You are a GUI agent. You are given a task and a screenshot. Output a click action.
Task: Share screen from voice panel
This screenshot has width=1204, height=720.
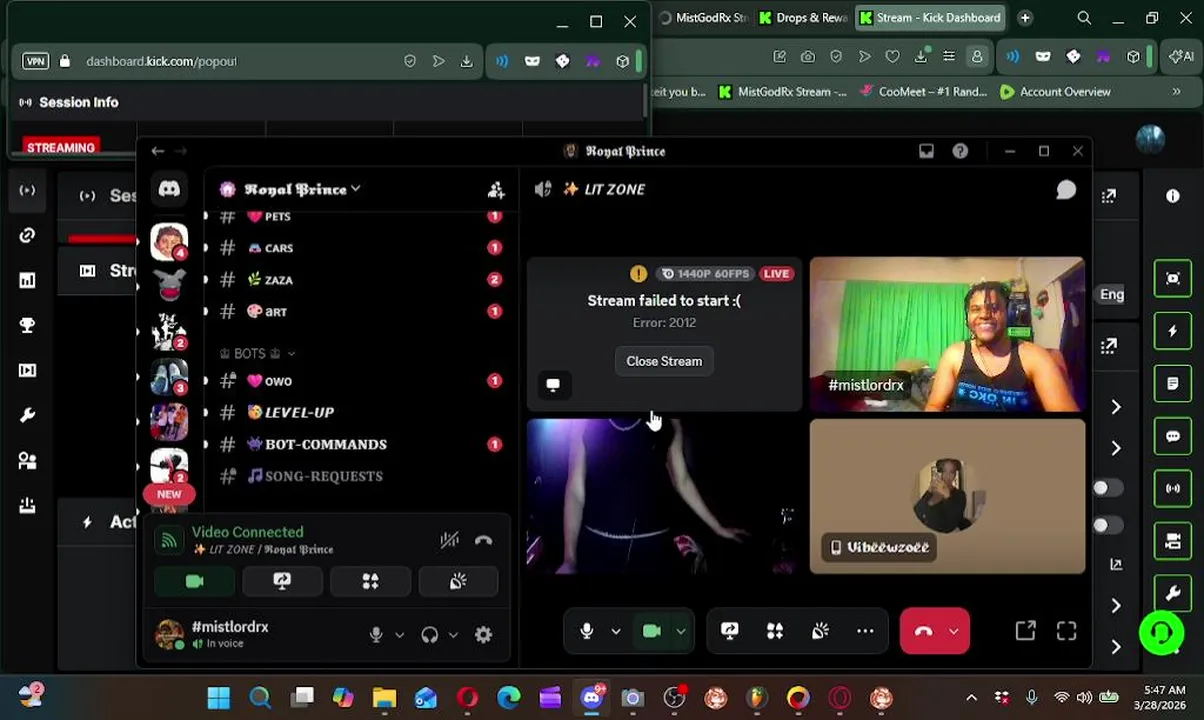(282, 581)
